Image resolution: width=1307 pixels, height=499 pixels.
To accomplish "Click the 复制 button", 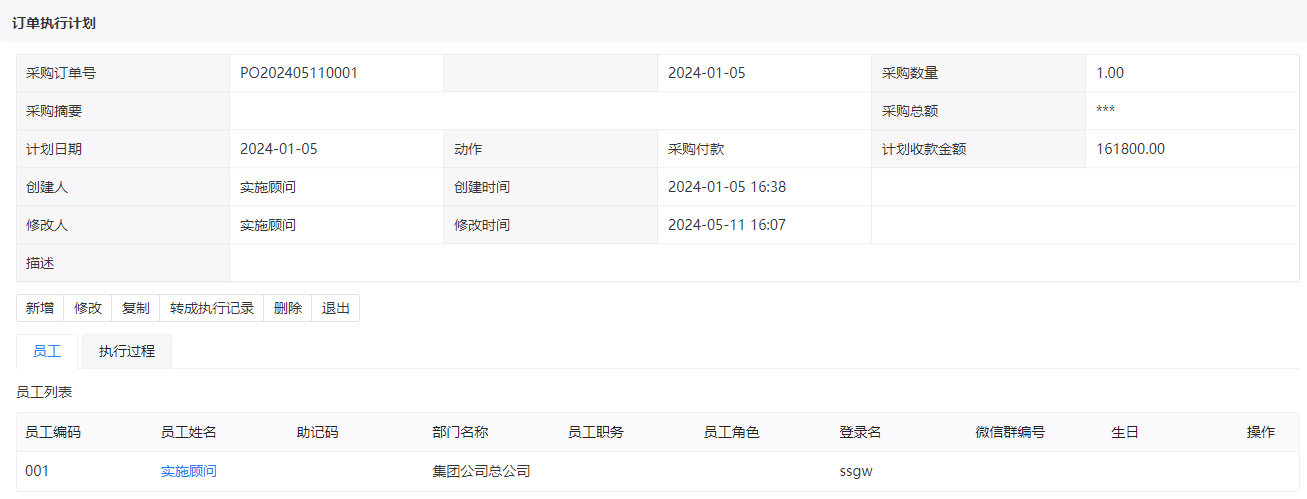I will (136, 308).
